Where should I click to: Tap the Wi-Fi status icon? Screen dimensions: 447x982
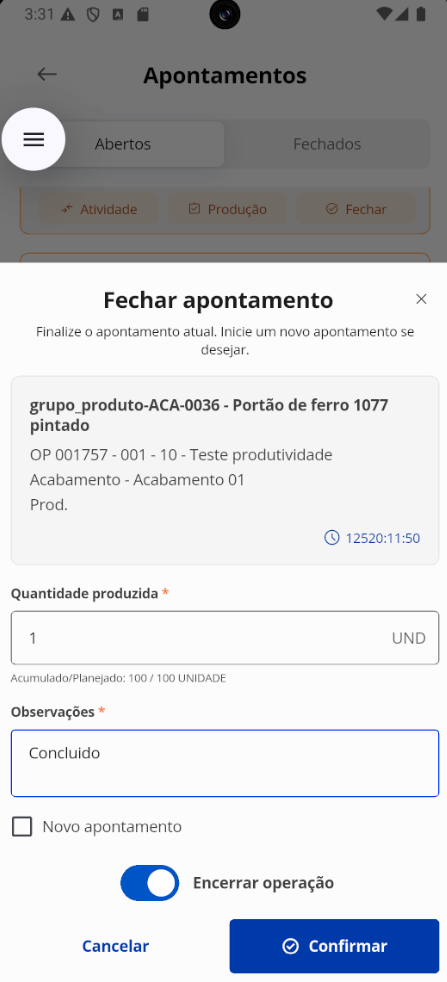pyautogui.click(x=384, y=14)
